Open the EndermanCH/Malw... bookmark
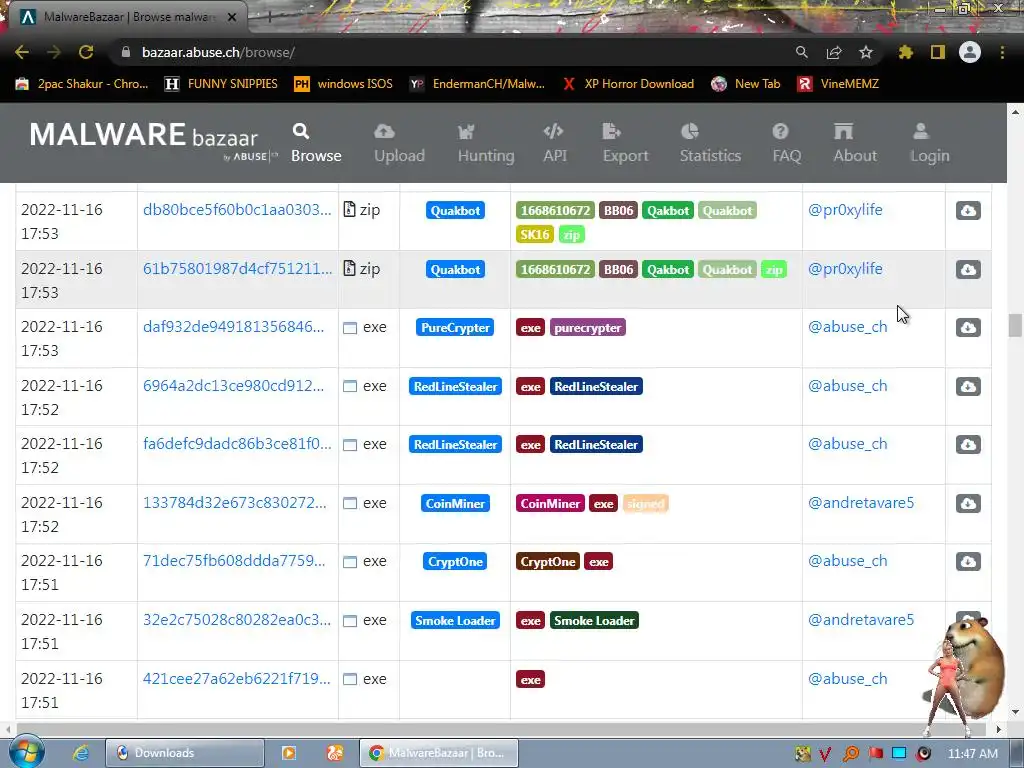1024x768 pixels. [477, 84]
